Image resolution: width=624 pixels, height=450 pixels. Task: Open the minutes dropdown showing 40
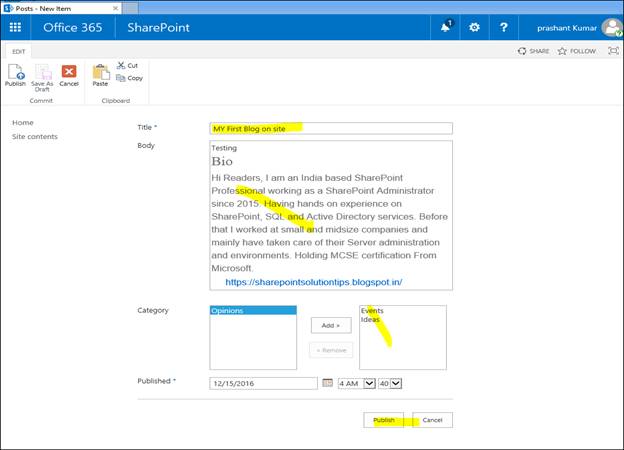tap(390, 383)
